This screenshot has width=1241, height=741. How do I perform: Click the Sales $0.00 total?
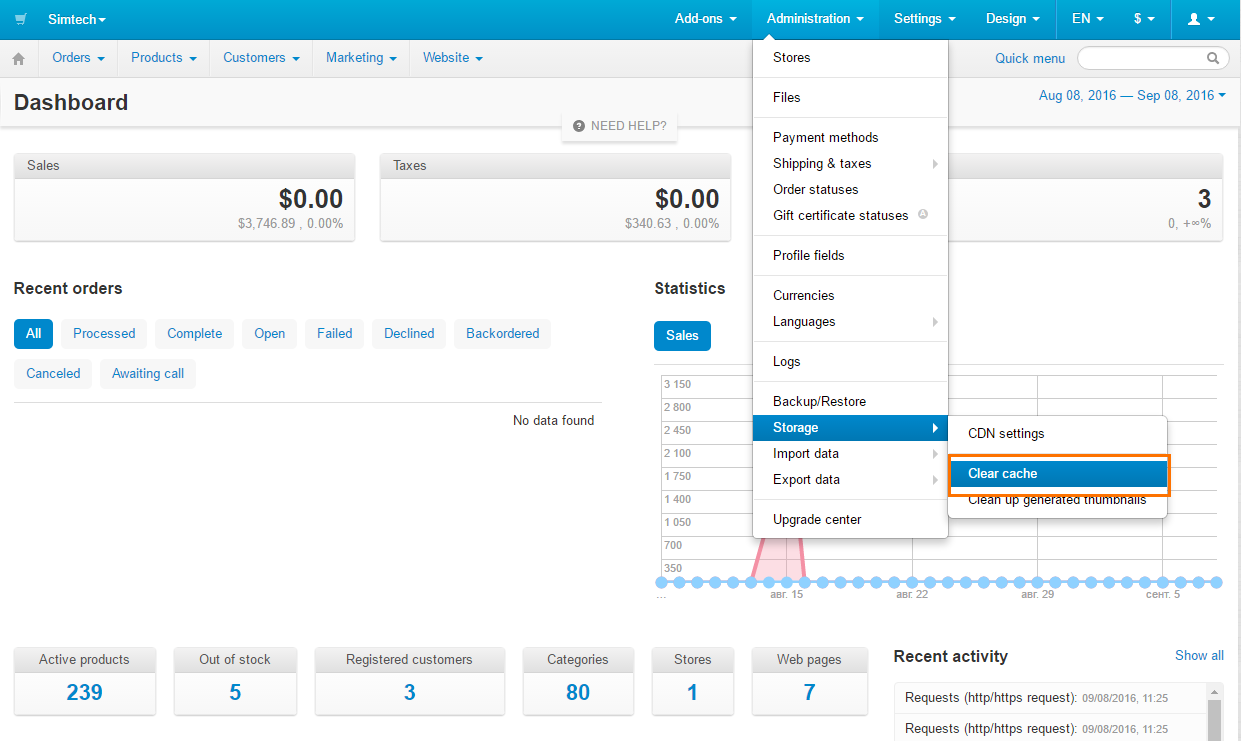(310, 199)
